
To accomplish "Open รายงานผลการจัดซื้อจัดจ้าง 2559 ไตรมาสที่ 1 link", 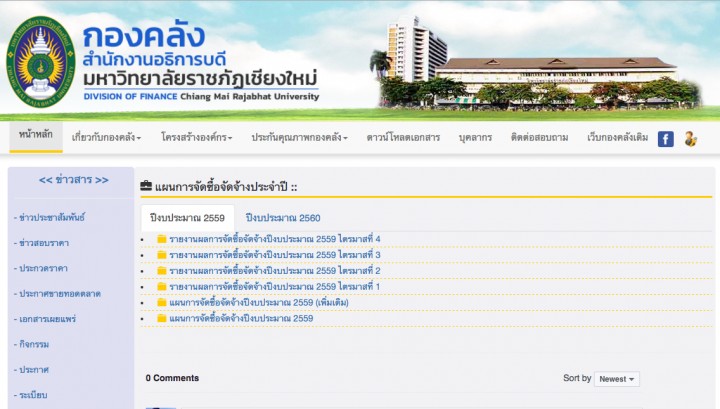I will 275,286.
